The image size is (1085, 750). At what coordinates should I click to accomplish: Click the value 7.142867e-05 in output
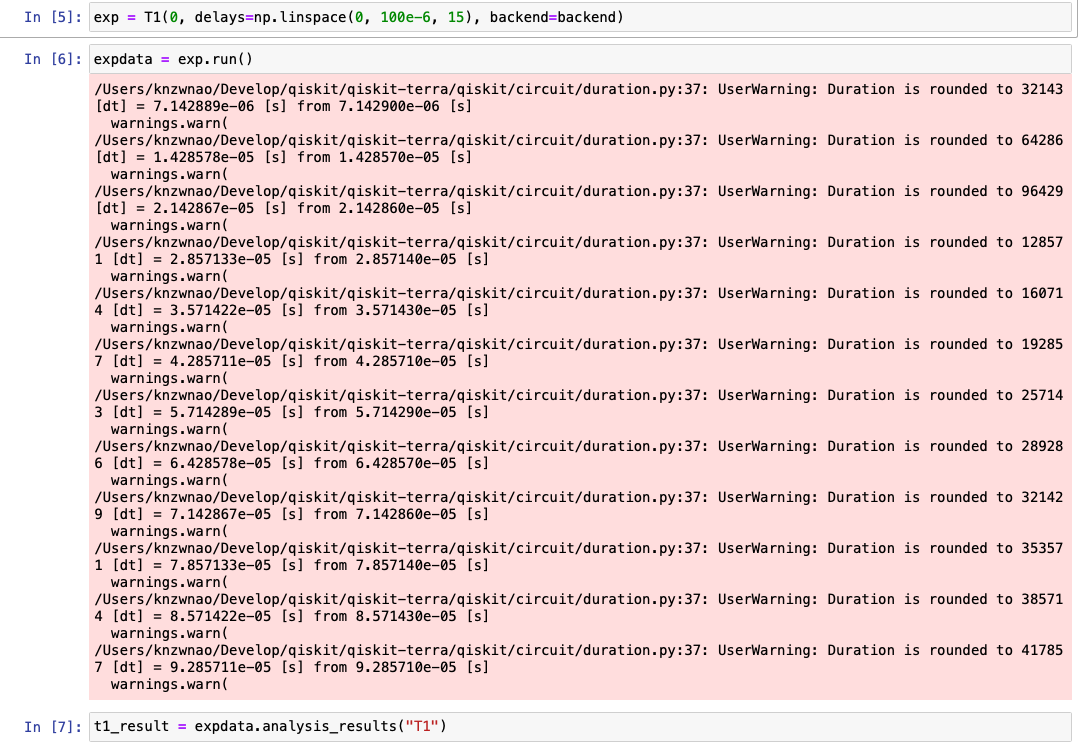coord(221,515)
